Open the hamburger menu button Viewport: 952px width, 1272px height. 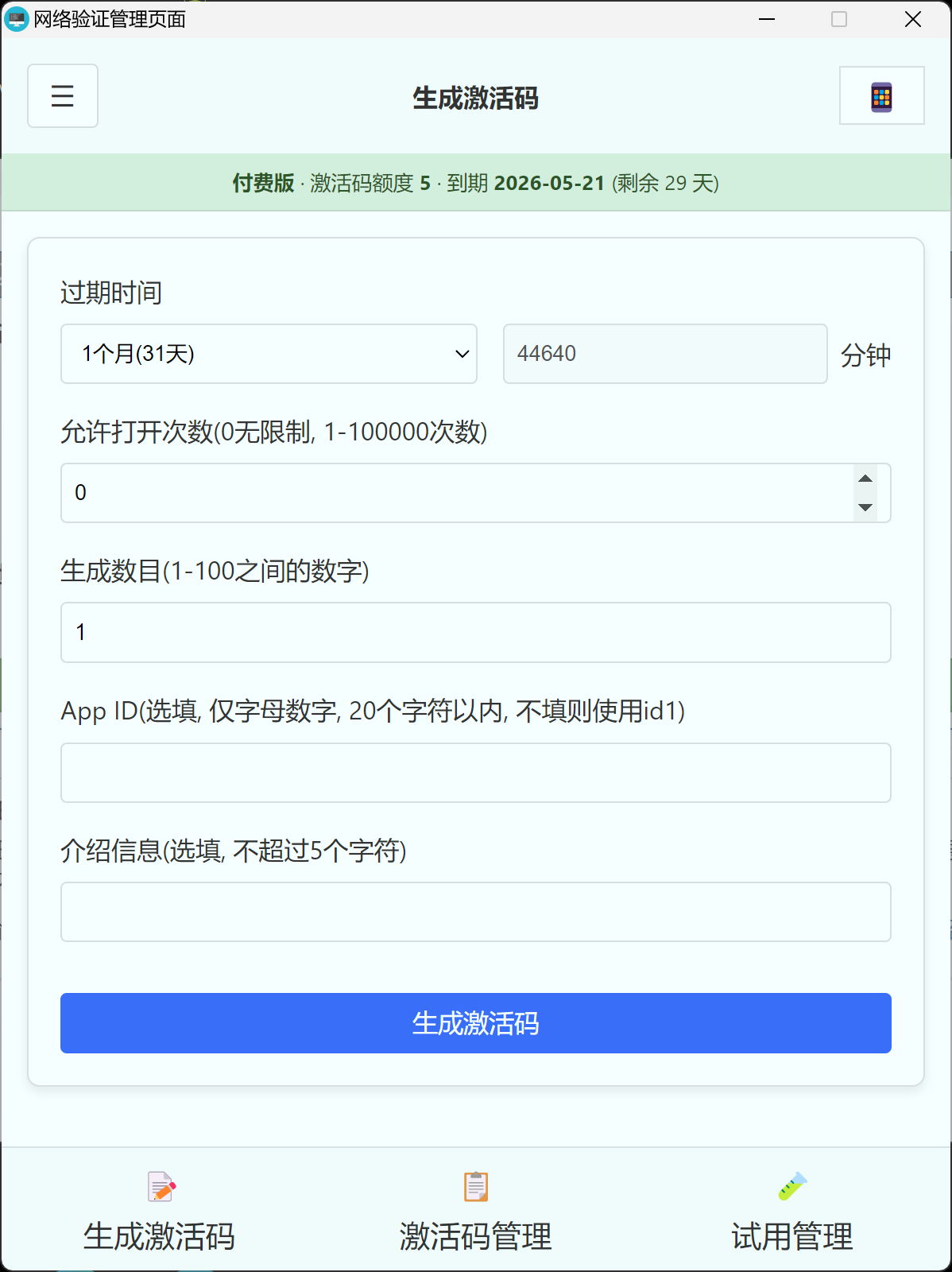(x=63, y=96)
